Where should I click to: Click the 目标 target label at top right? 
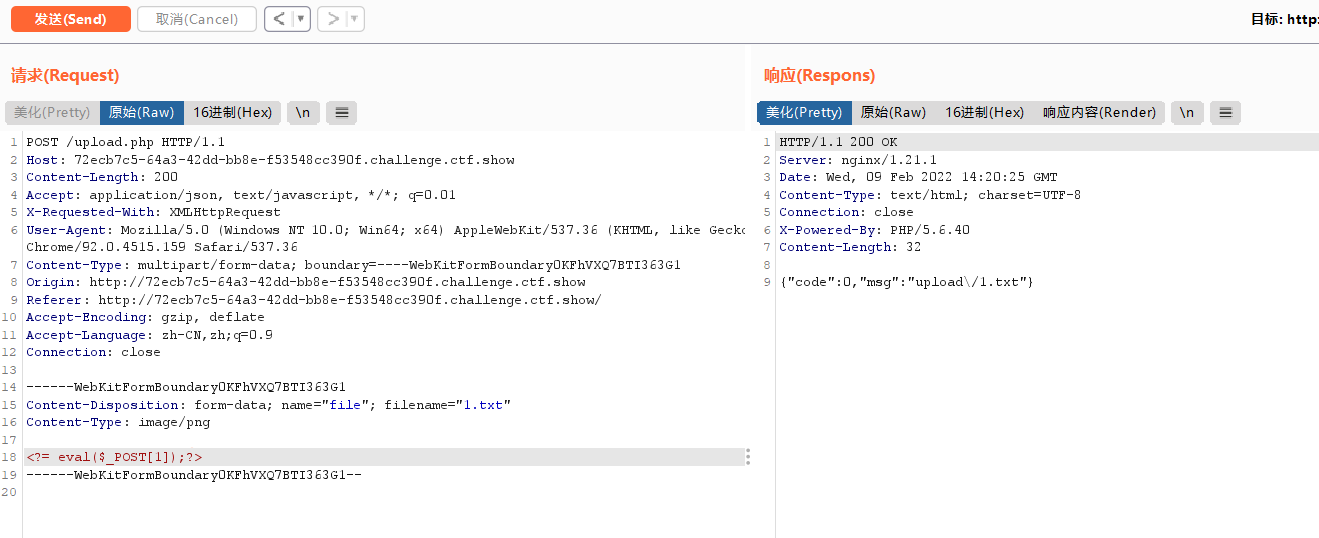[1284, 19]
